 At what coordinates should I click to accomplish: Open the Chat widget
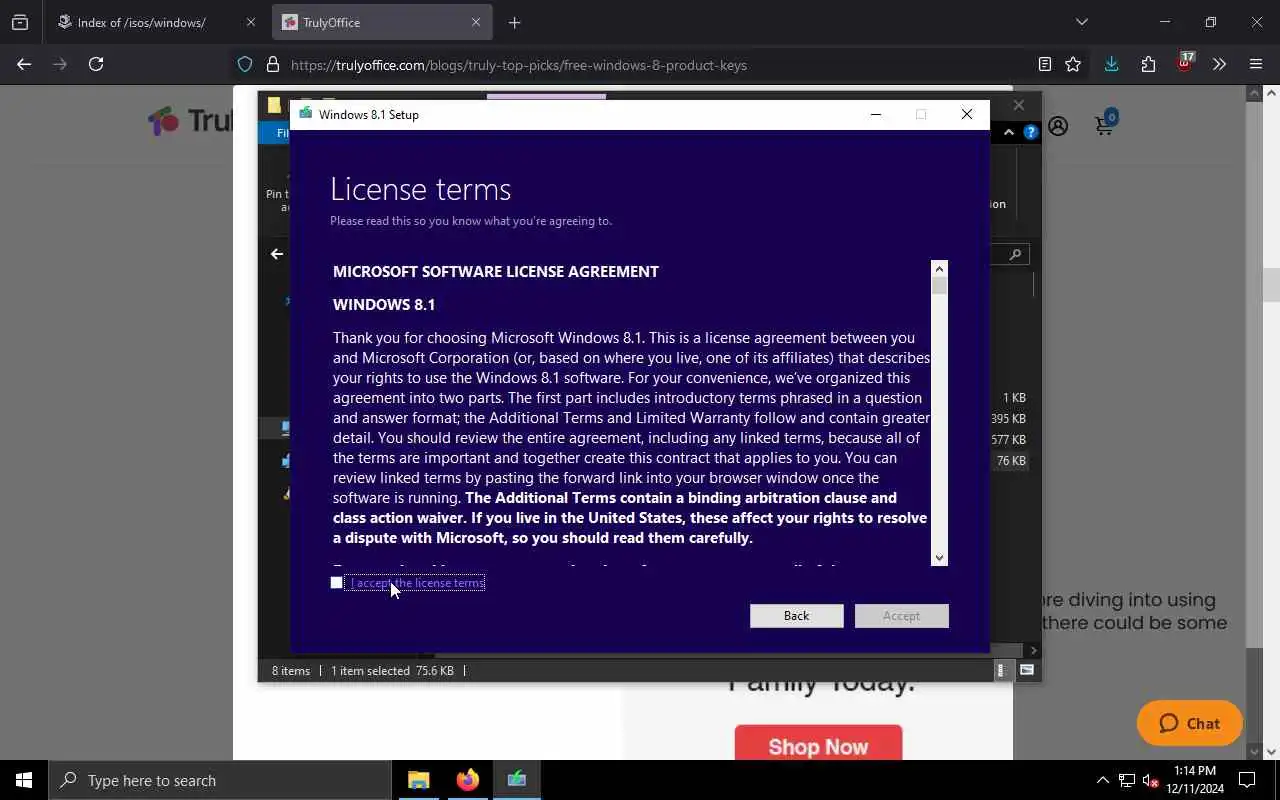tap(1189, 723)
